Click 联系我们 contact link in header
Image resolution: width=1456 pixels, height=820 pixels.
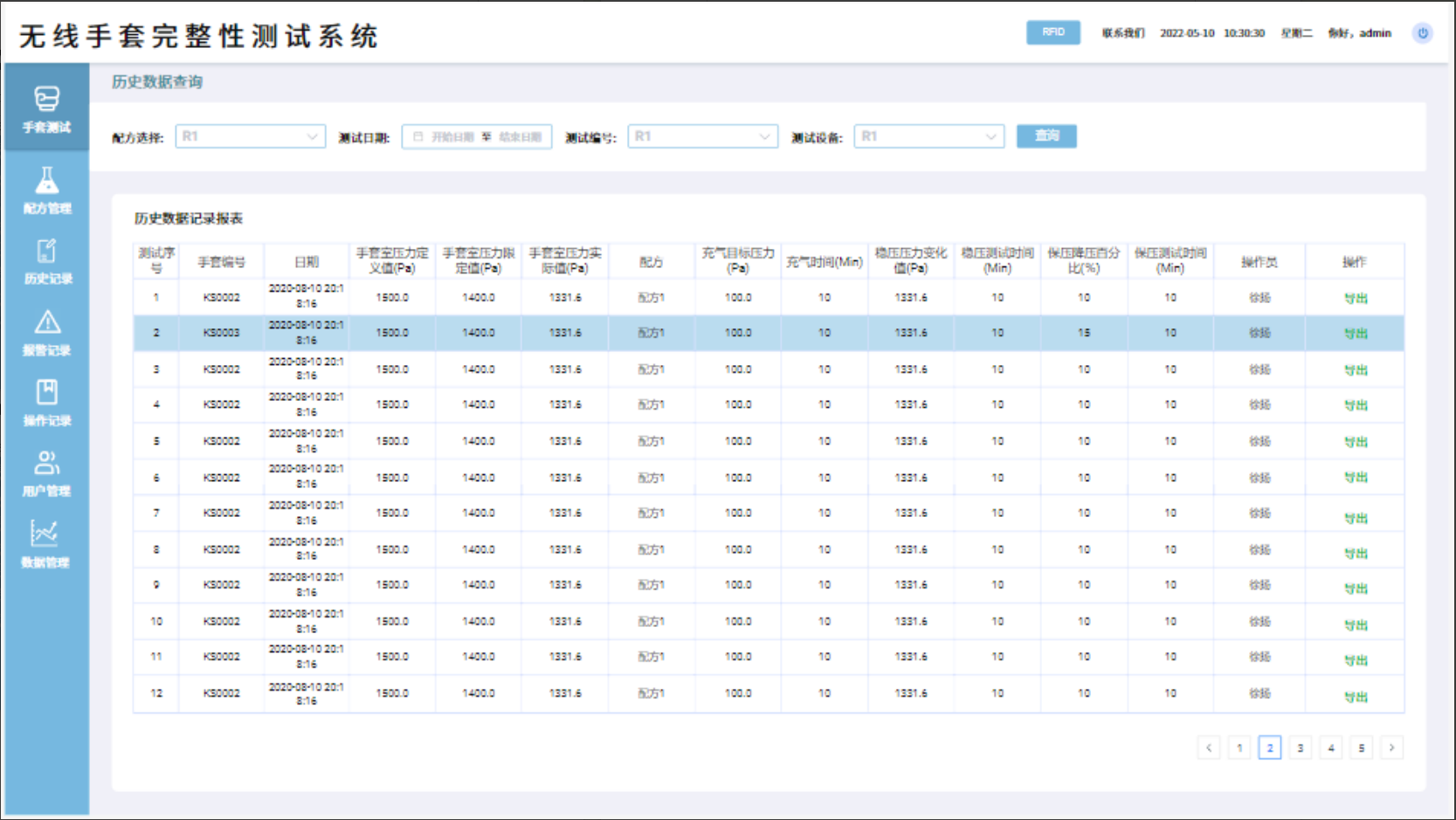pos(1123,33)
